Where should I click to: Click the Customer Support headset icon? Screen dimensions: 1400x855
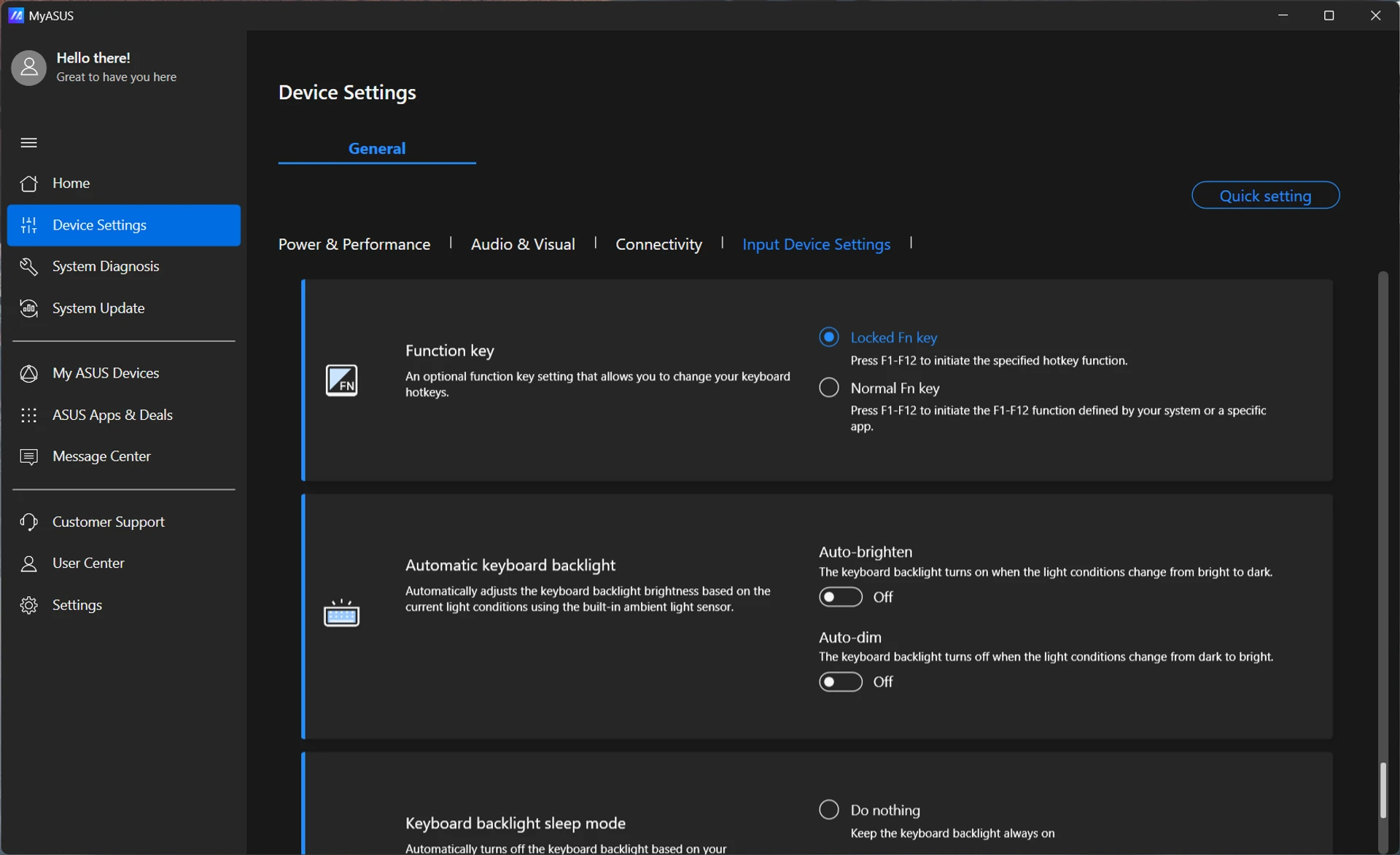pos(29,523)
